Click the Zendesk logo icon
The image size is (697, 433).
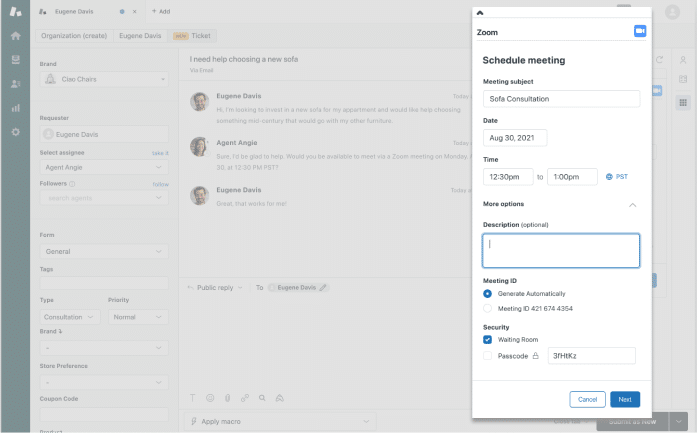tap(16, 12)
